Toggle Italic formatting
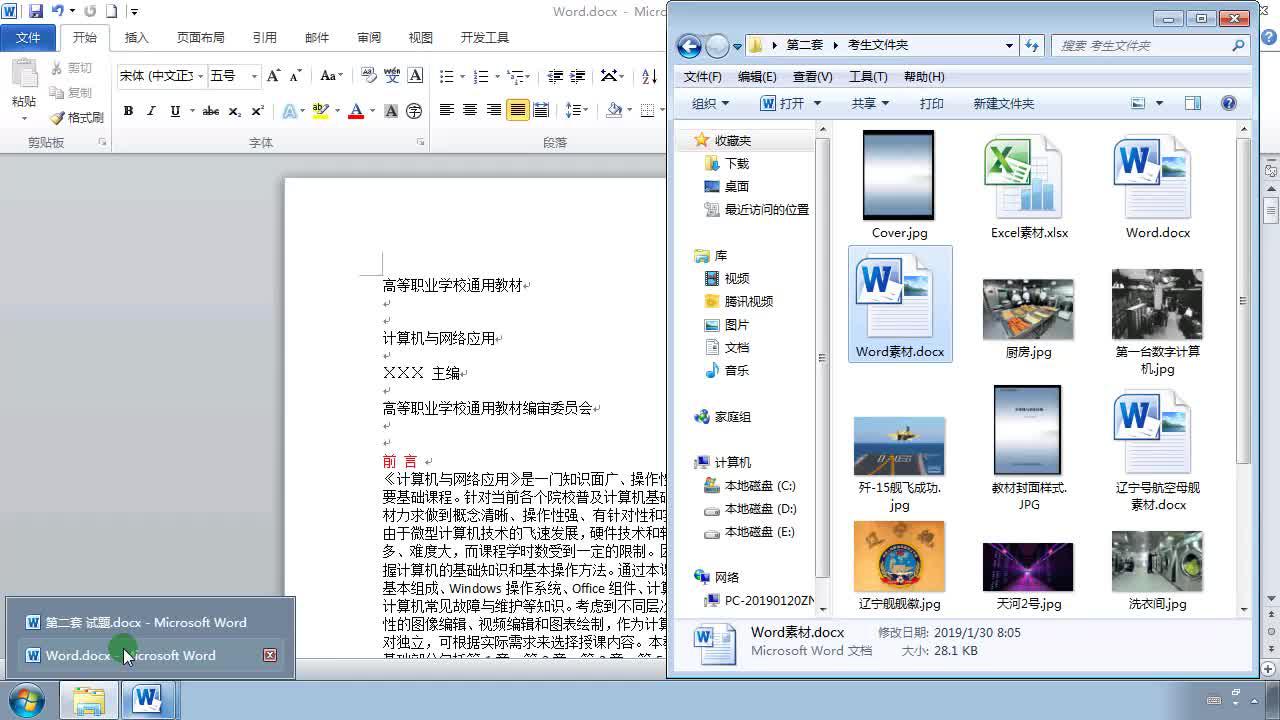The width and height of the screenshot is (1280, 720). (151, 111)
